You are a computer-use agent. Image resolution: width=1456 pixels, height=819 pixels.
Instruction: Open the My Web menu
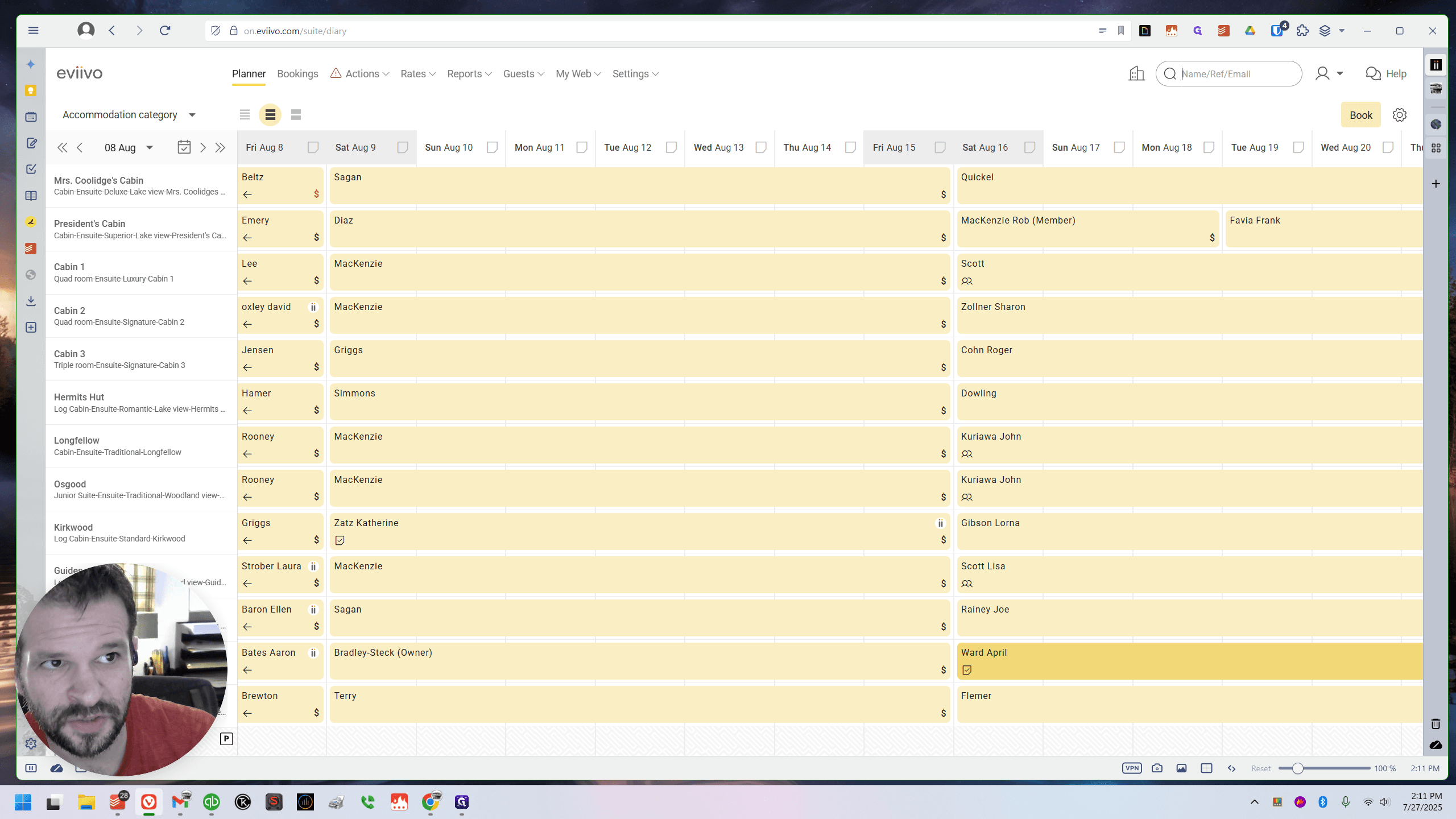pyautogui.click(x=578, y=74)
